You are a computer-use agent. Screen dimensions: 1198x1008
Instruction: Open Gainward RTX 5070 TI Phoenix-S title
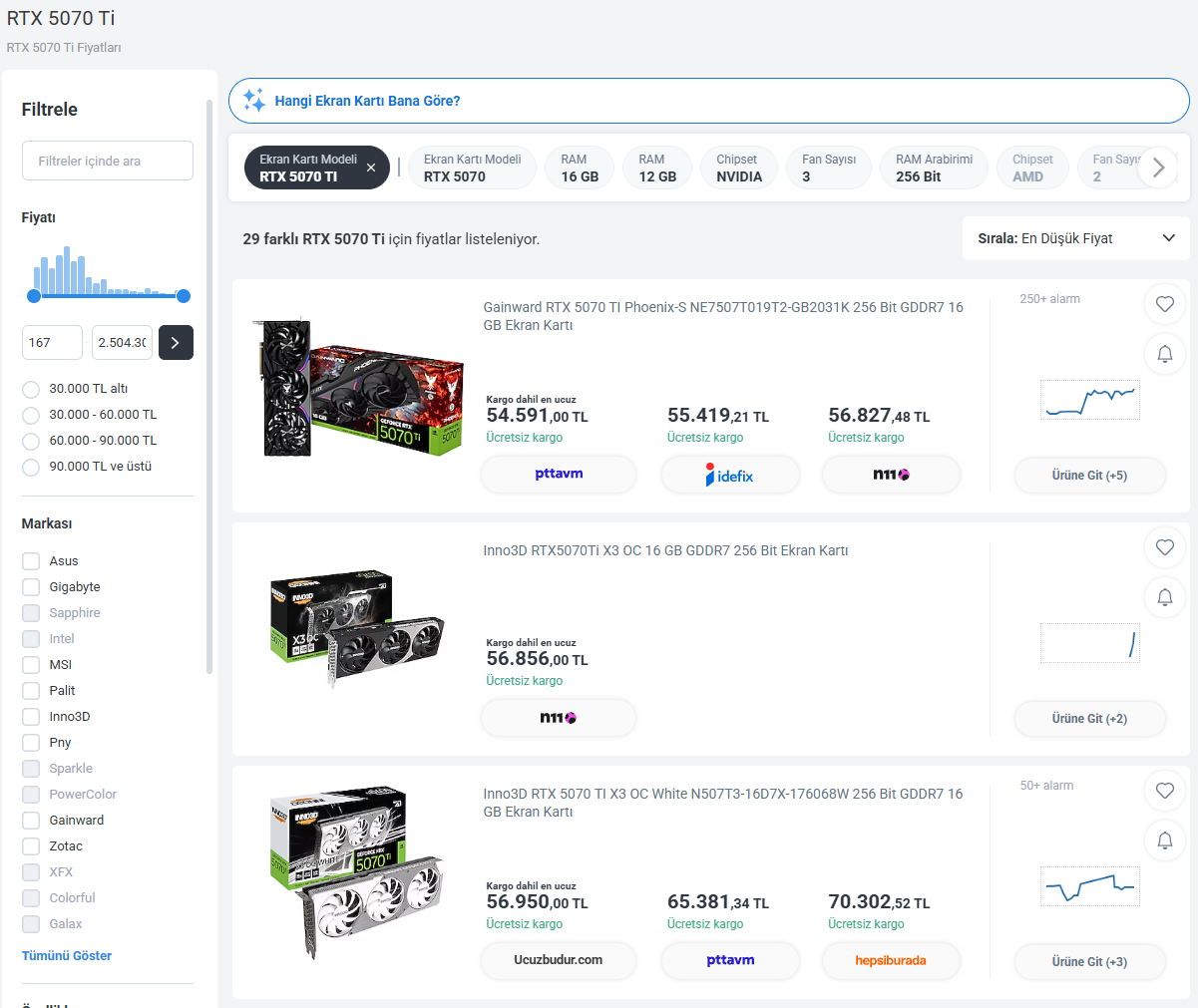pos(723,316)
